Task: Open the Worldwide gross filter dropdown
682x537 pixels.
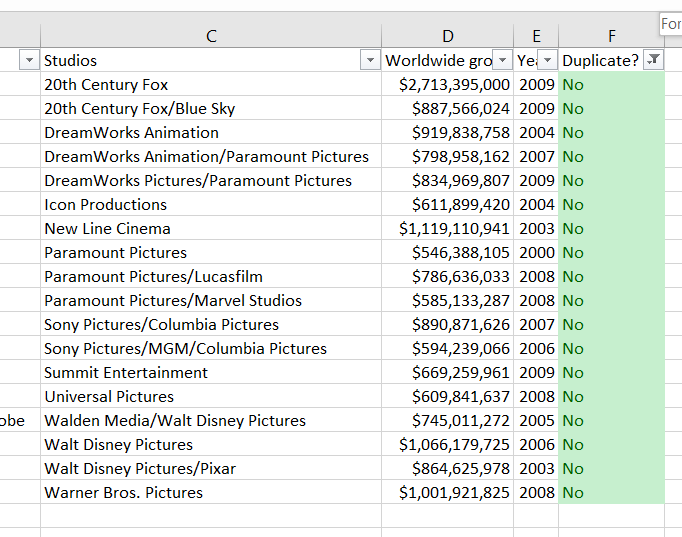Action: tap(502, 60)
